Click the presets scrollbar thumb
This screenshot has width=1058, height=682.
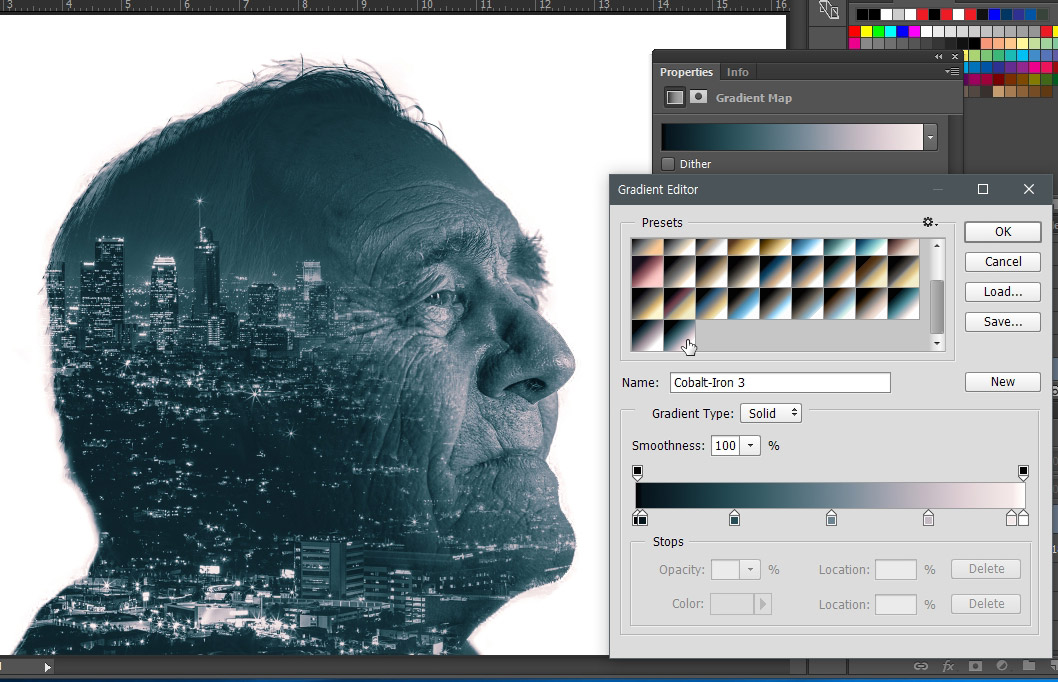click(937, 307)
